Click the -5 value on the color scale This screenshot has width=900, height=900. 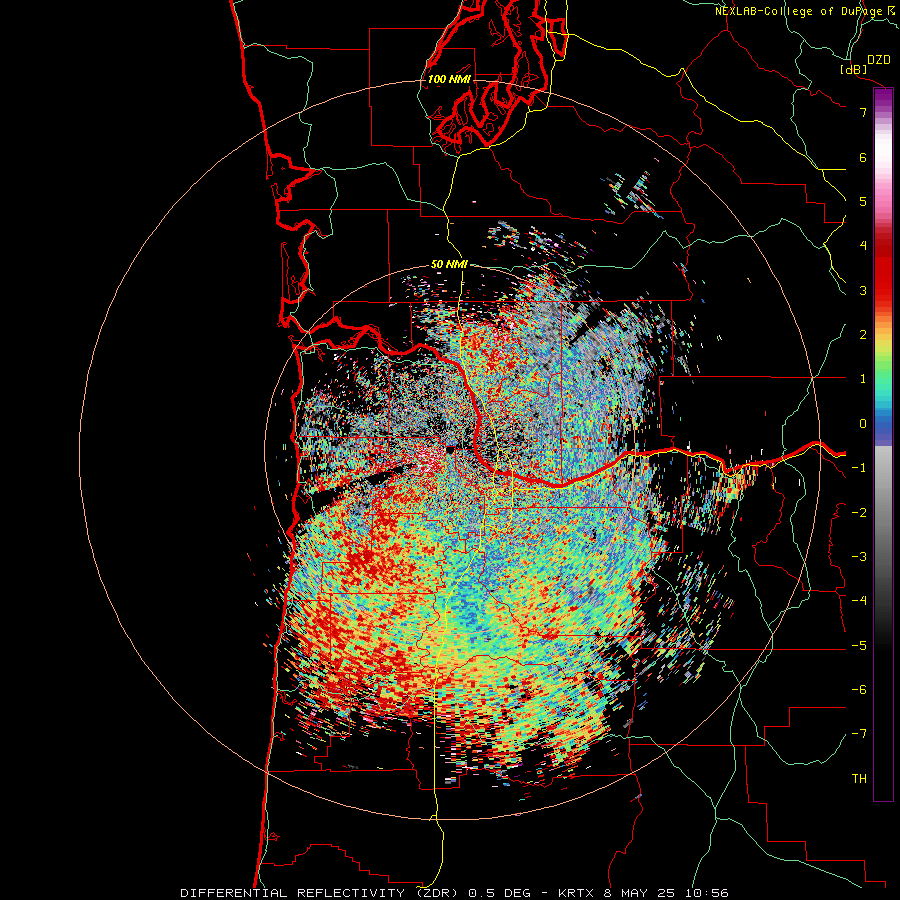[x=859, y=645]
